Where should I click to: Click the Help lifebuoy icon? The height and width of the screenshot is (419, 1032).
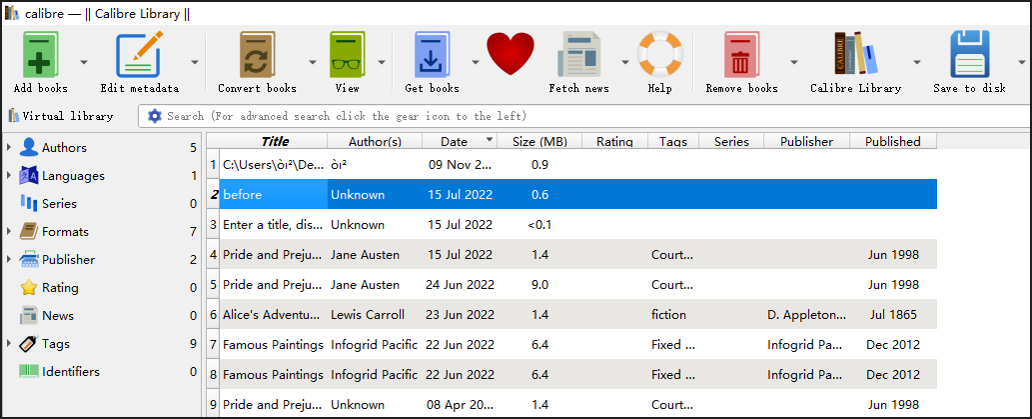coord(659,54)
